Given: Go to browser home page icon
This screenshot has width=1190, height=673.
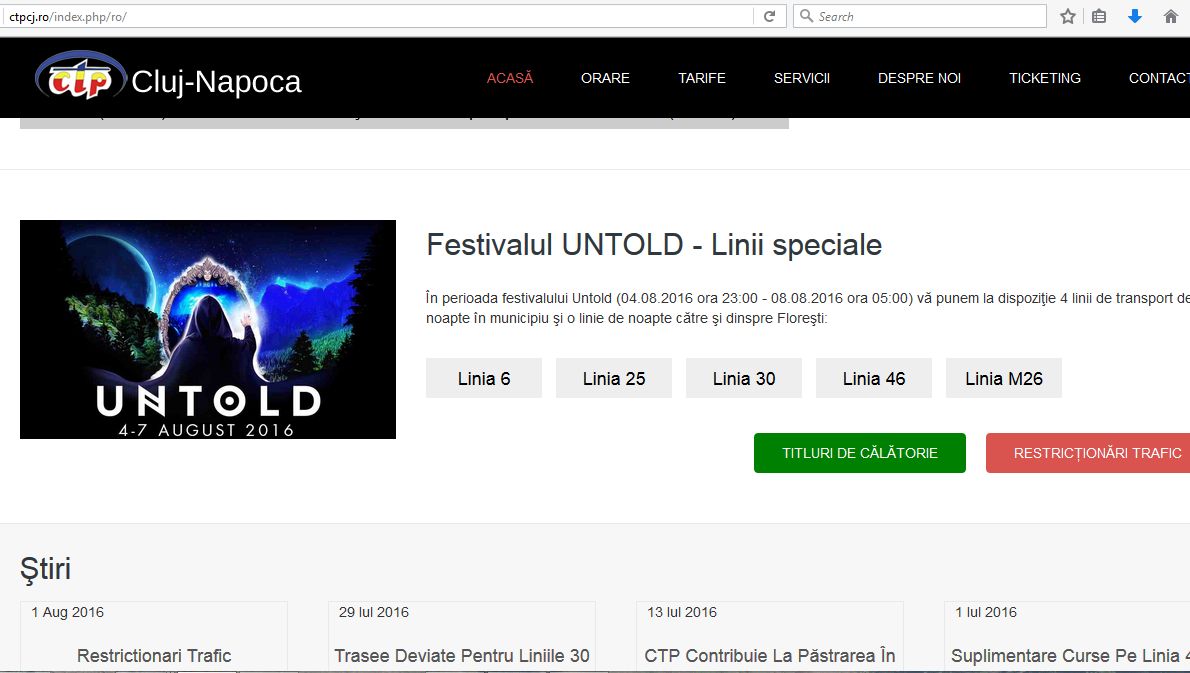Looking at the screenshot, I should click(x=1171, y=16).
